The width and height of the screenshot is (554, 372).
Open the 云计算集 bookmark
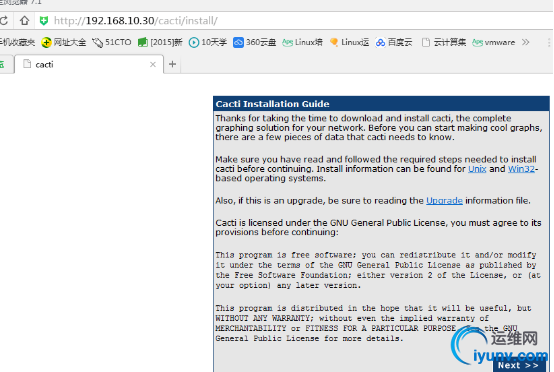[x=444, y=42]
